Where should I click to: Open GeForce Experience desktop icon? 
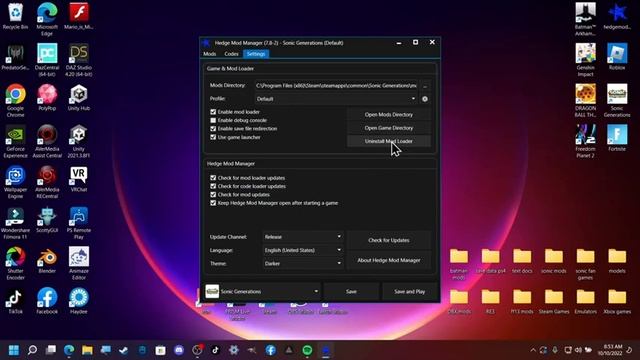(15, 141)
